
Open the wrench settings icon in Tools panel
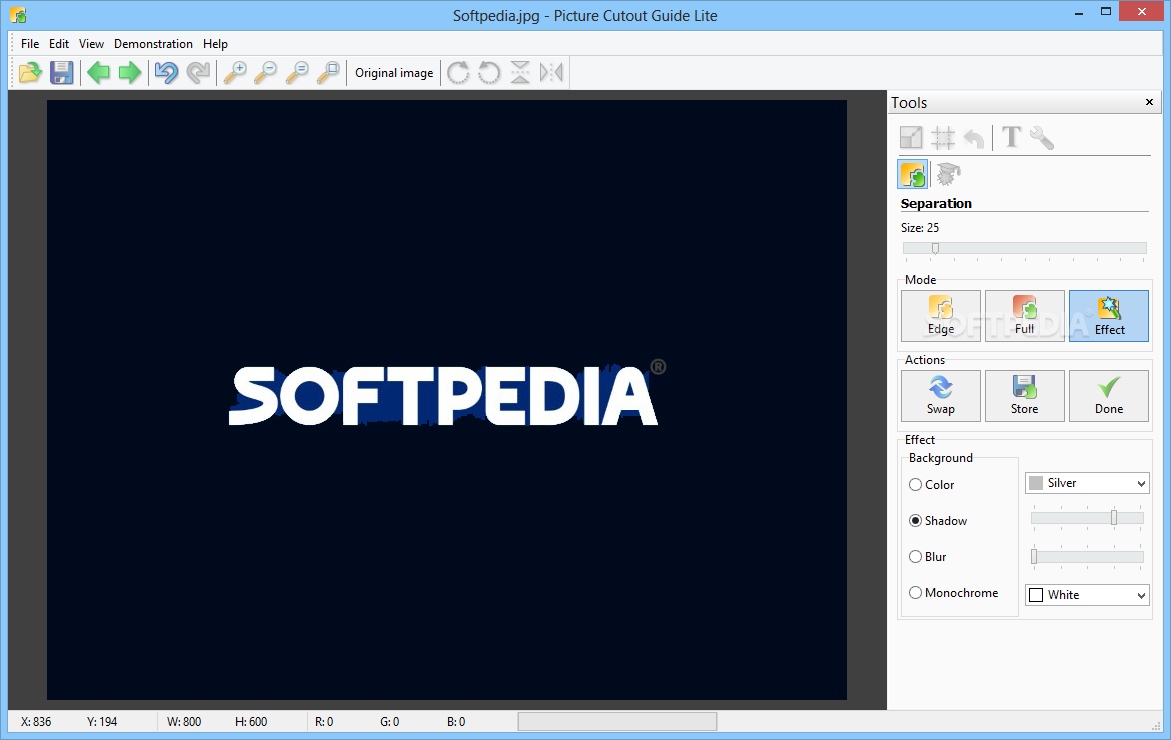pos(1042,137)
